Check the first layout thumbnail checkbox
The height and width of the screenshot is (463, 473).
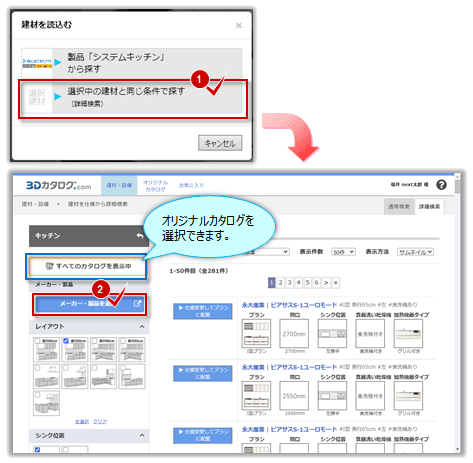click(x=37, y=341)
